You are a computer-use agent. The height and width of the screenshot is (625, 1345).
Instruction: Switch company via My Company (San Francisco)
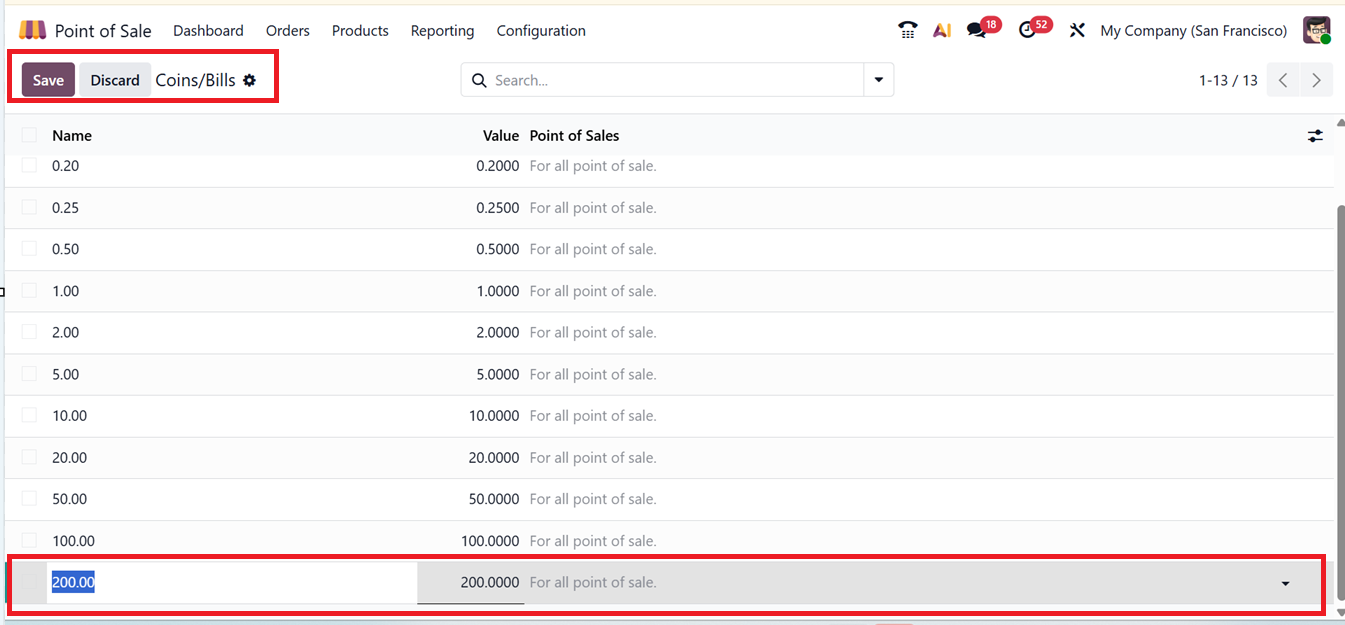(x=1193, y=31)
